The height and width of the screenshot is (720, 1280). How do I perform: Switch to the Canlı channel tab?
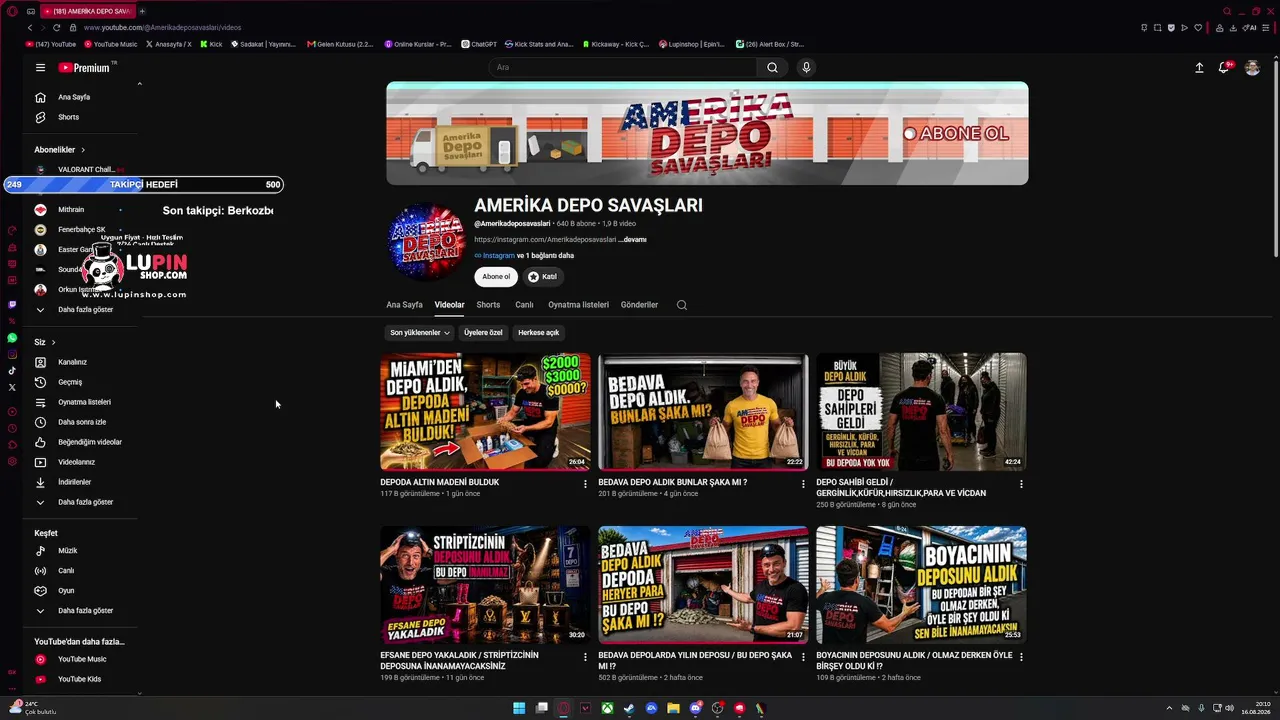click(524, 305)
